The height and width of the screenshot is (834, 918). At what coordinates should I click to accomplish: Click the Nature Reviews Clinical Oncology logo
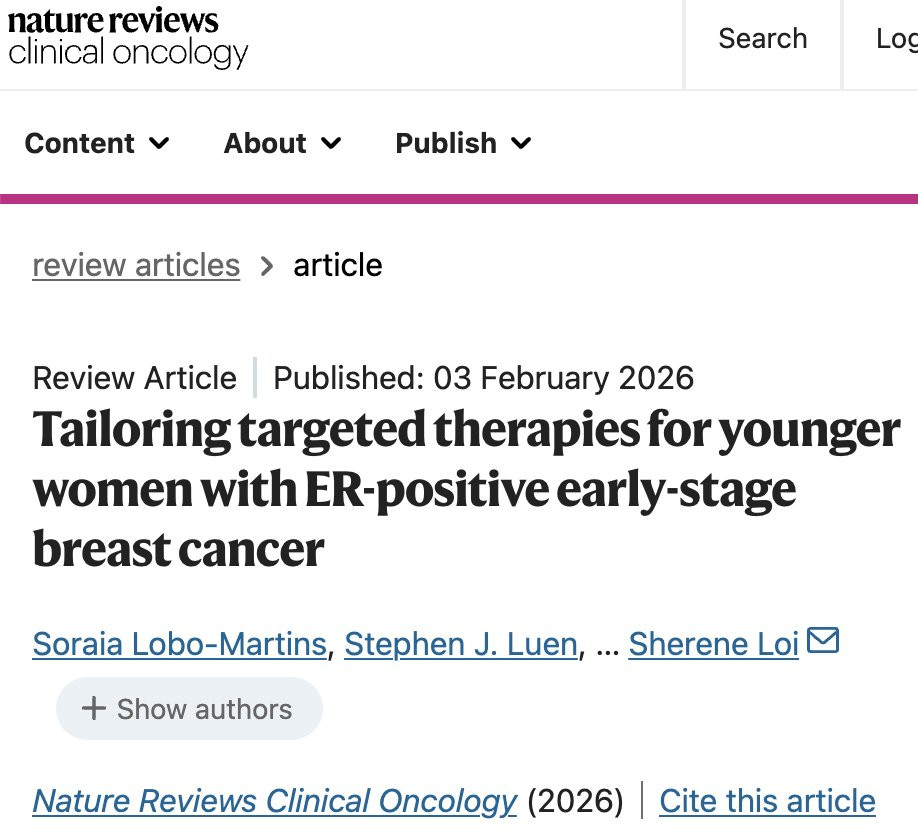click(x=128, y=38)
